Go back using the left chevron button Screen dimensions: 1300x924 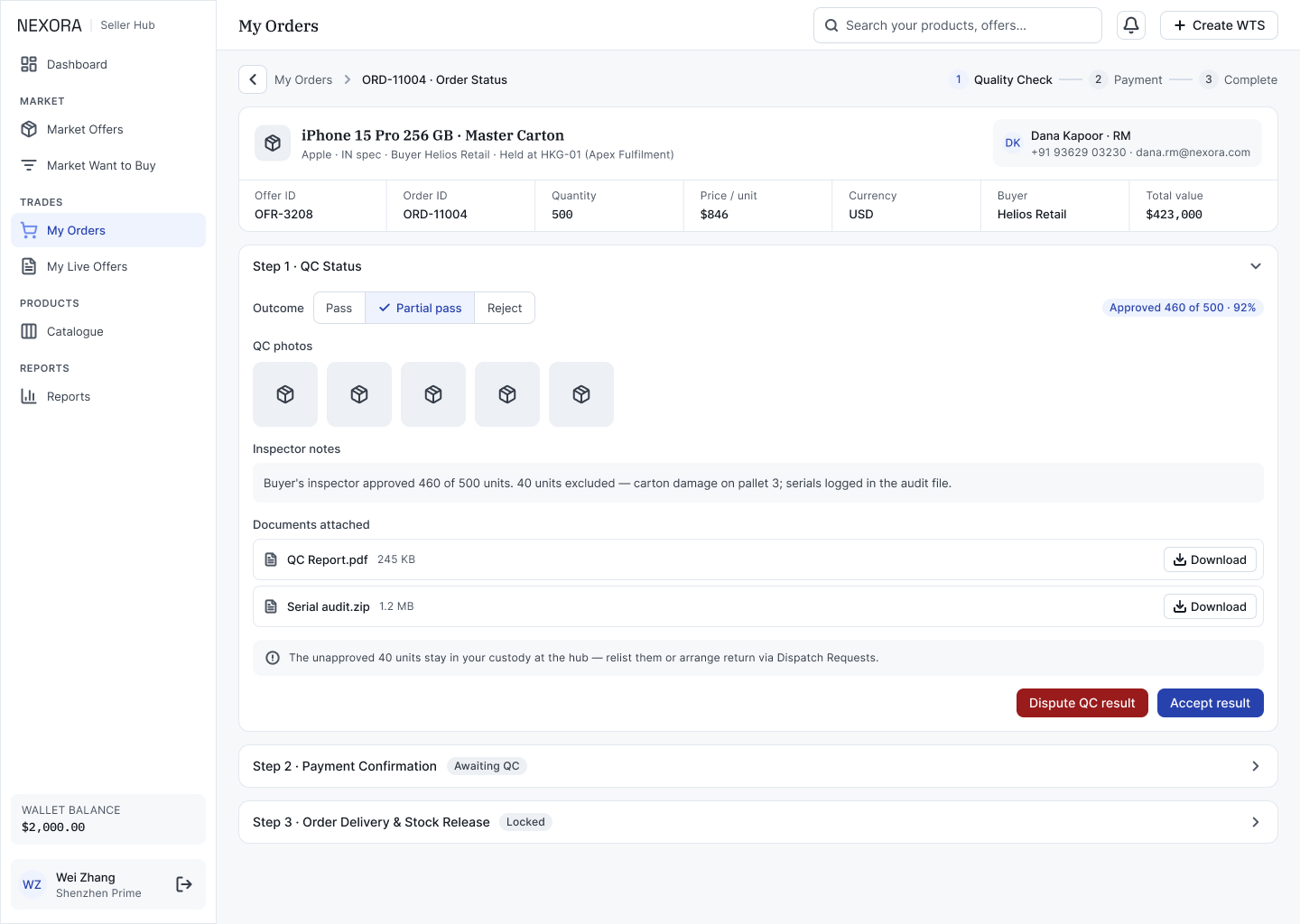tap(253, 79)
